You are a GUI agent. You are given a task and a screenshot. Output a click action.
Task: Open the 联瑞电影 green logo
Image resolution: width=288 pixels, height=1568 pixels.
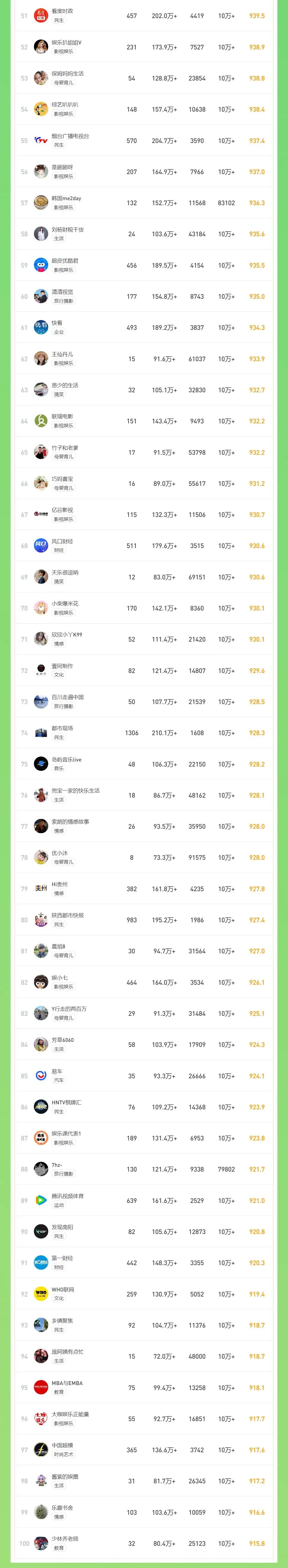point(41,421)
